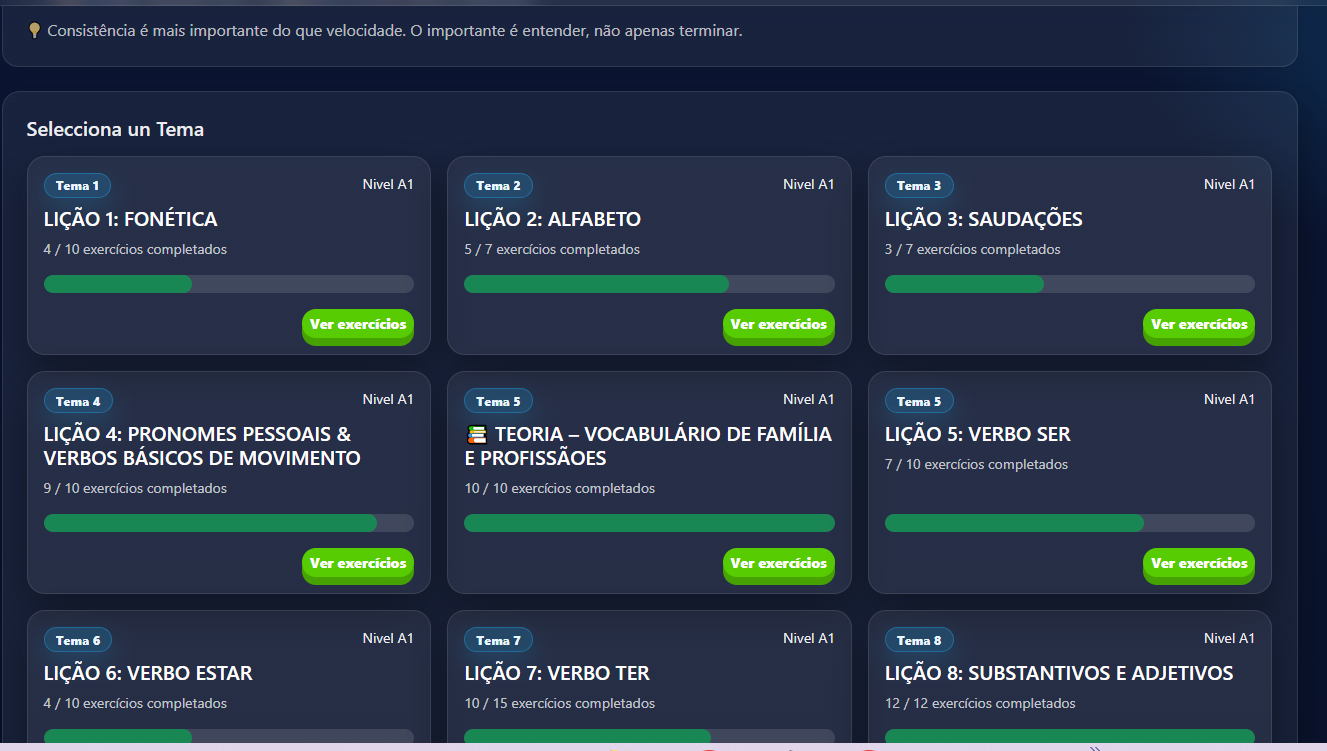Click the lightbulb icon beside the consistency tip
This screenshot has width=1327, height=751.
tap(35, 31)
